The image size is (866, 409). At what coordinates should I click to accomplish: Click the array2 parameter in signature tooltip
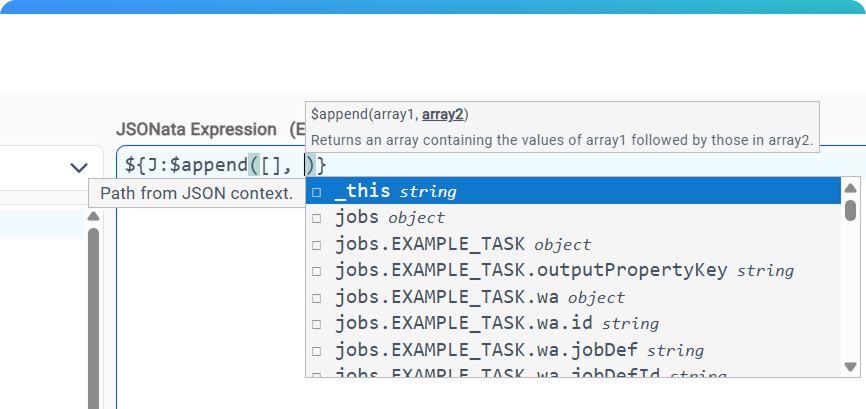442,115
